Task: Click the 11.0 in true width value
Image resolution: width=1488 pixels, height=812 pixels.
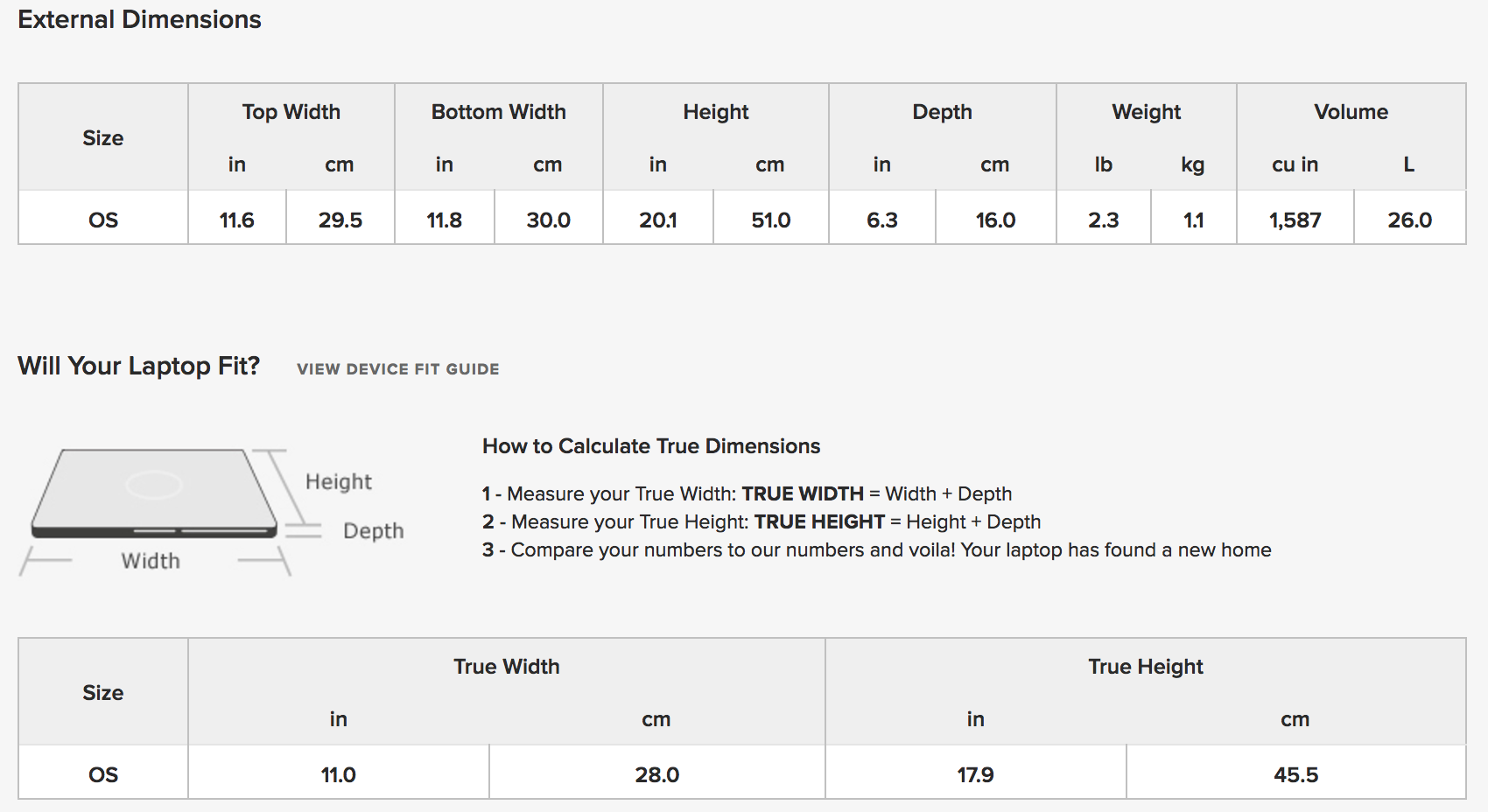Action: click(339, 773)
